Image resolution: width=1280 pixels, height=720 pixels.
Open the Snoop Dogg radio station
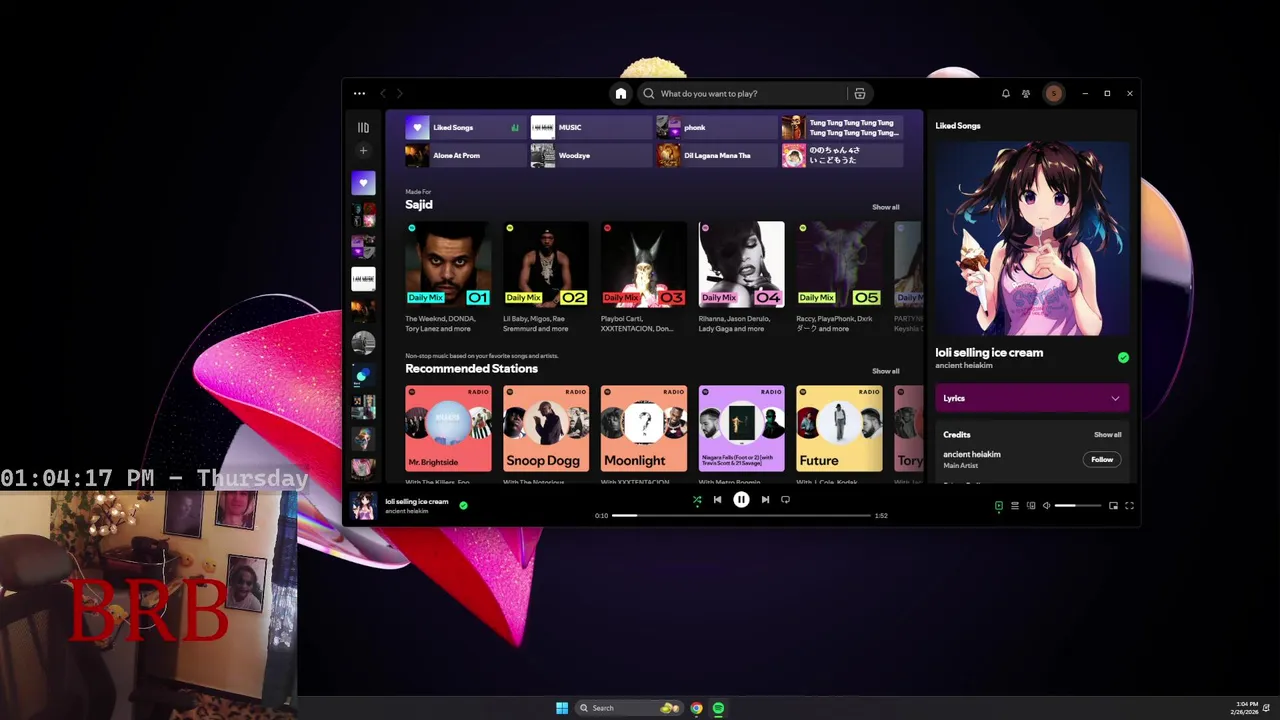[546, 428]
